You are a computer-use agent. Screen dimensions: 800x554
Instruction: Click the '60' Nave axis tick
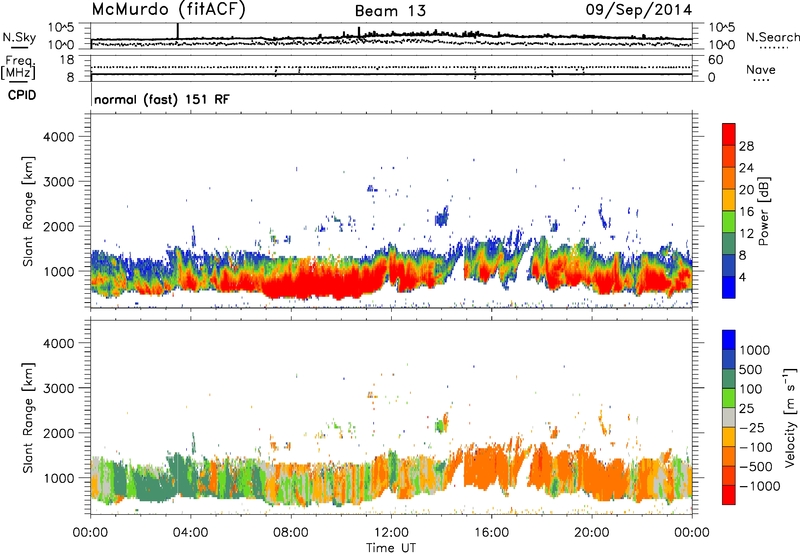pos(715,60)
